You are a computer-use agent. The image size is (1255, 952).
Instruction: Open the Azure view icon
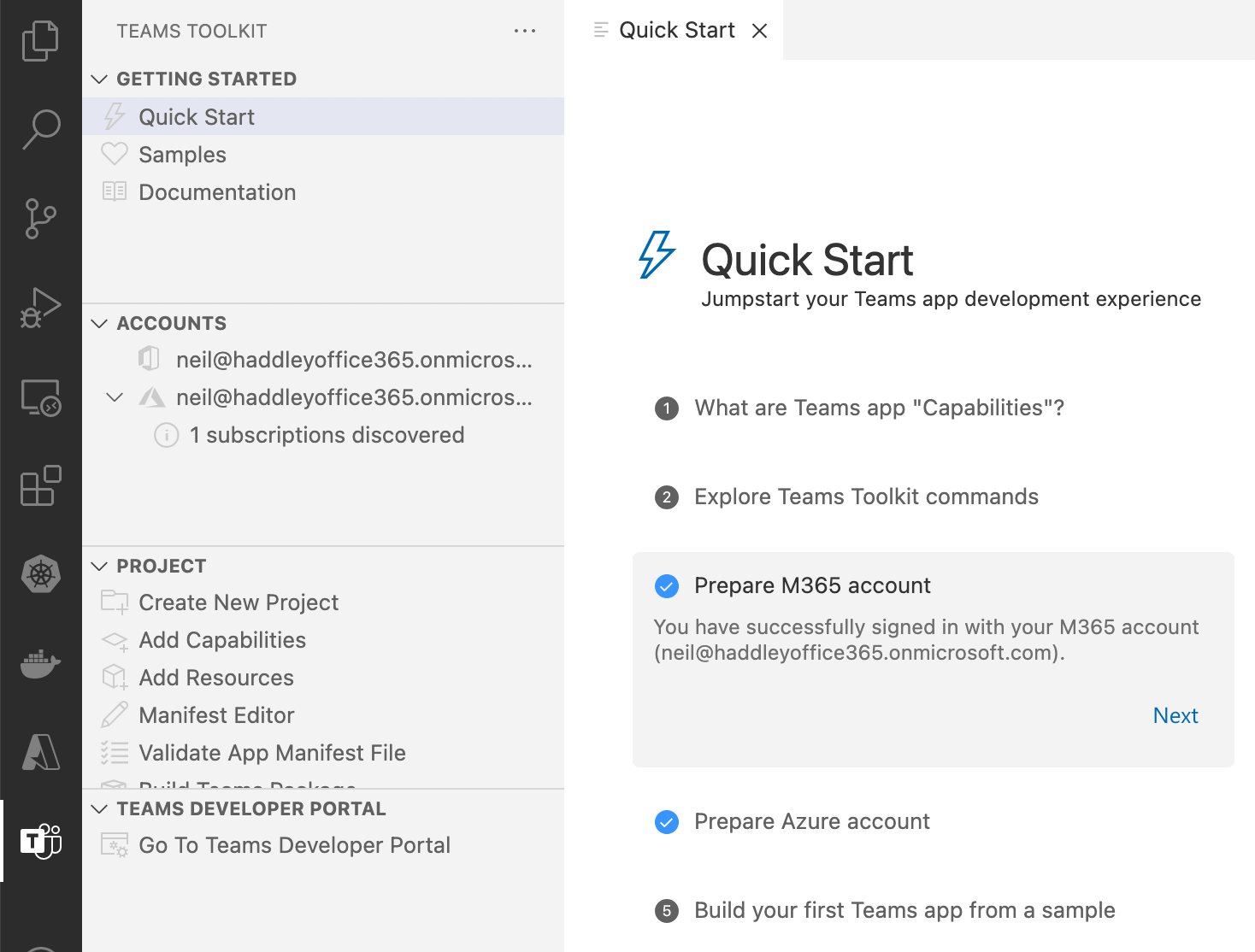[40, 752]
